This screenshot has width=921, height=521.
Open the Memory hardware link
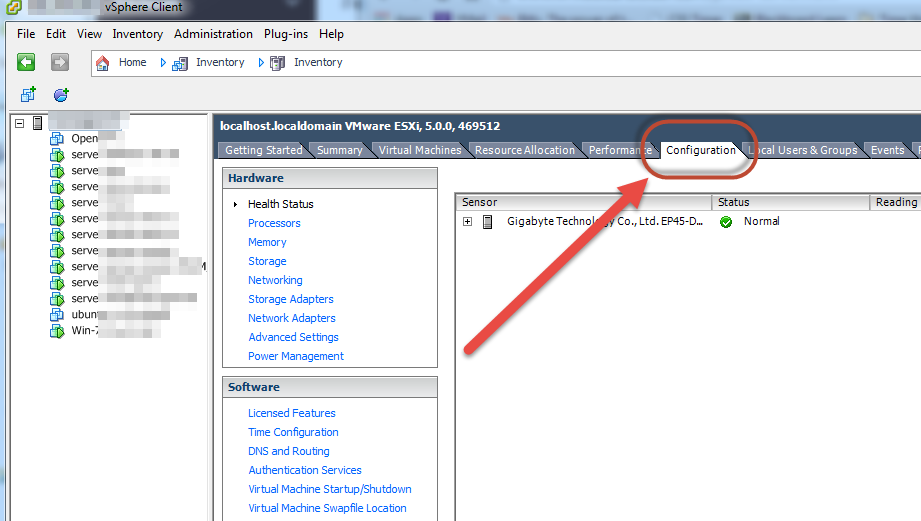[267, 242]
